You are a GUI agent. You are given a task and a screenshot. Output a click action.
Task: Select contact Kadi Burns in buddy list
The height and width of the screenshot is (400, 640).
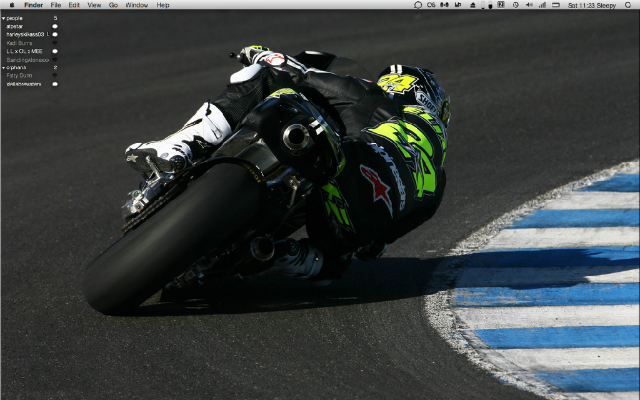click(x=19, y=43)
